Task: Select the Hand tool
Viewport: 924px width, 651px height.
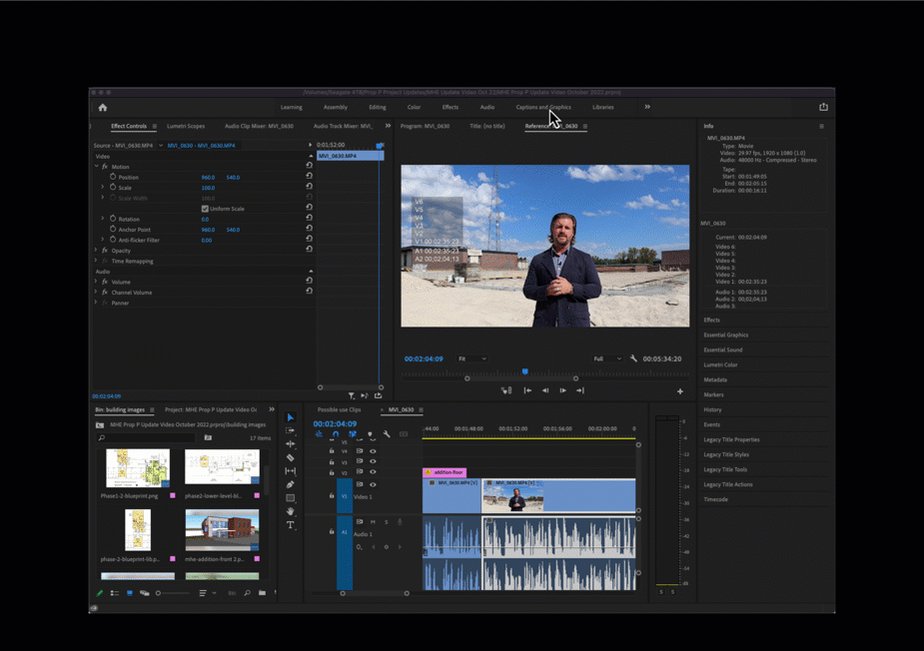Action: pyautogui.click(x=290, y=511)
